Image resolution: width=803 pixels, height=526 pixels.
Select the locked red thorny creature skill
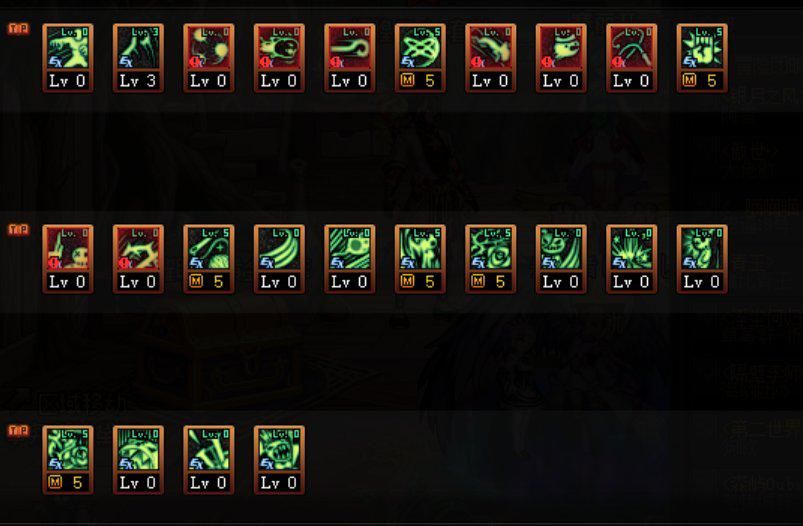pos(138,259)
